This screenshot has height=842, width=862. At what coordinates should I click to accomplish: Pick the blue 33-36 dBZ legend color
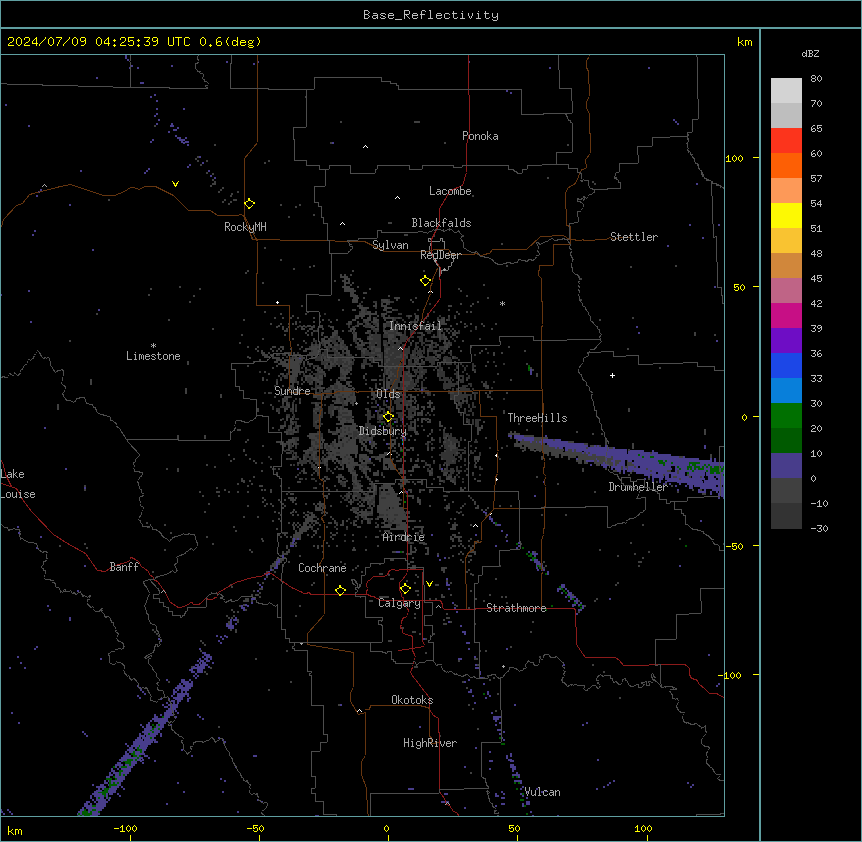pos(786,365)
